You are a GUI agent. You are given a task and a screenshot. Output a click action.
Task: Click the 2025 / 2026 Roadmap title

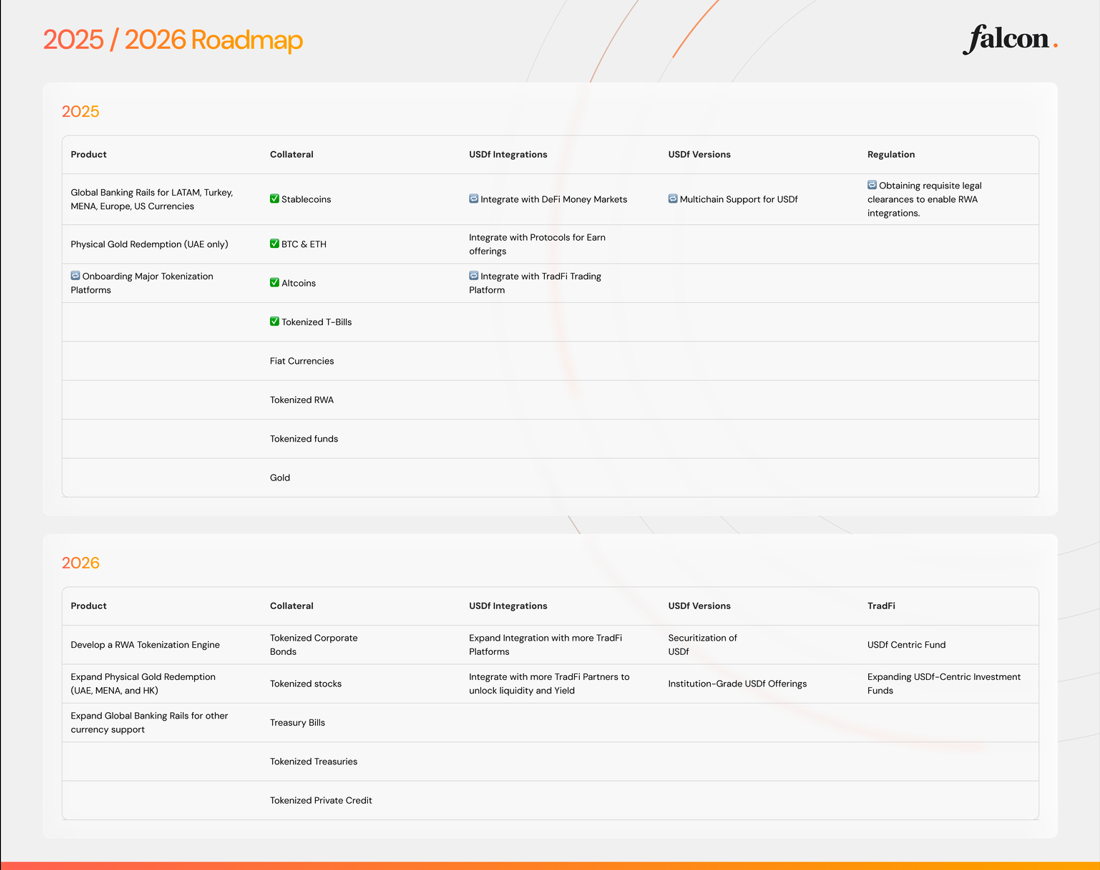click(173, 40)
